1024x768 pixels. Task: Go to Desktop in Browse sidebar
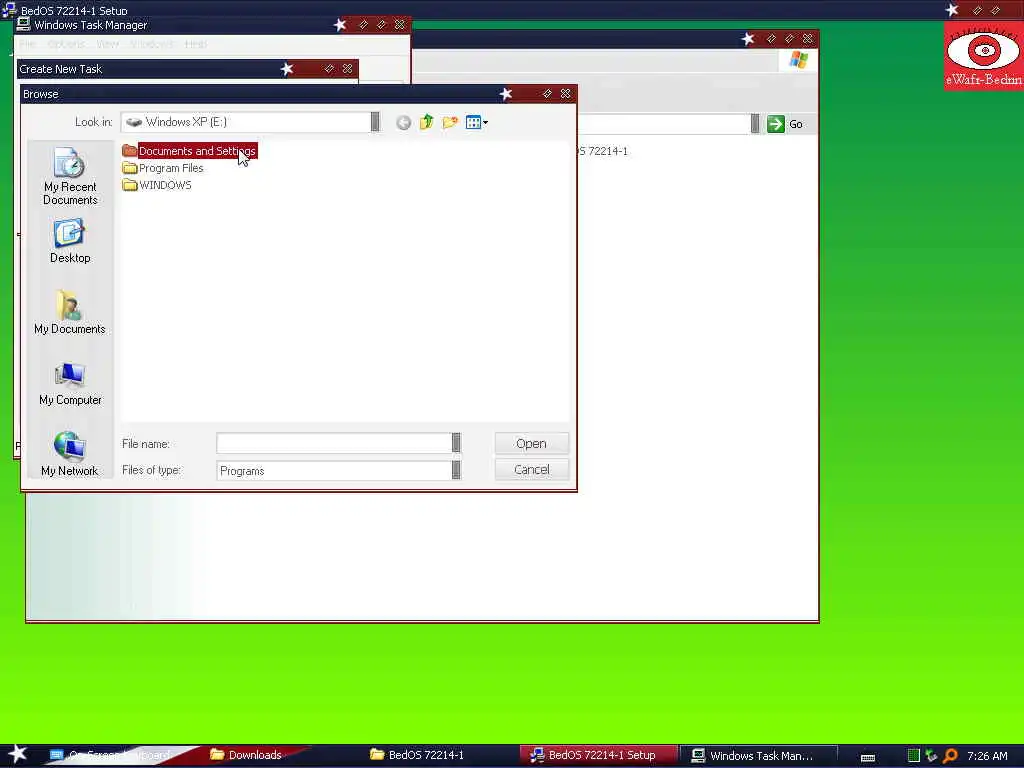pos(70,241)
